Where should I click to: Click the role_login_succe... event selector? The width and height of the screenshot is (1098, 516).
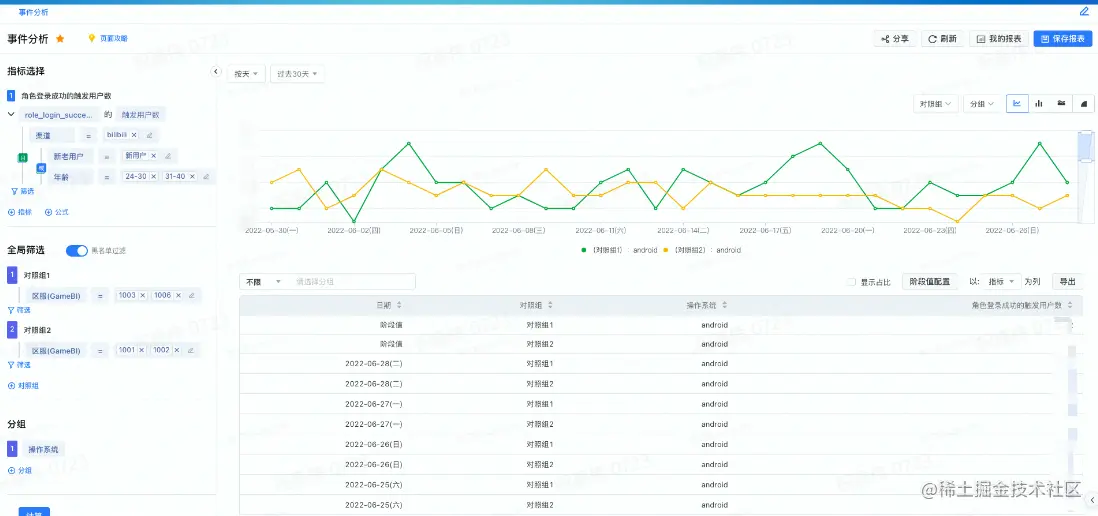[x=59, y=115]
